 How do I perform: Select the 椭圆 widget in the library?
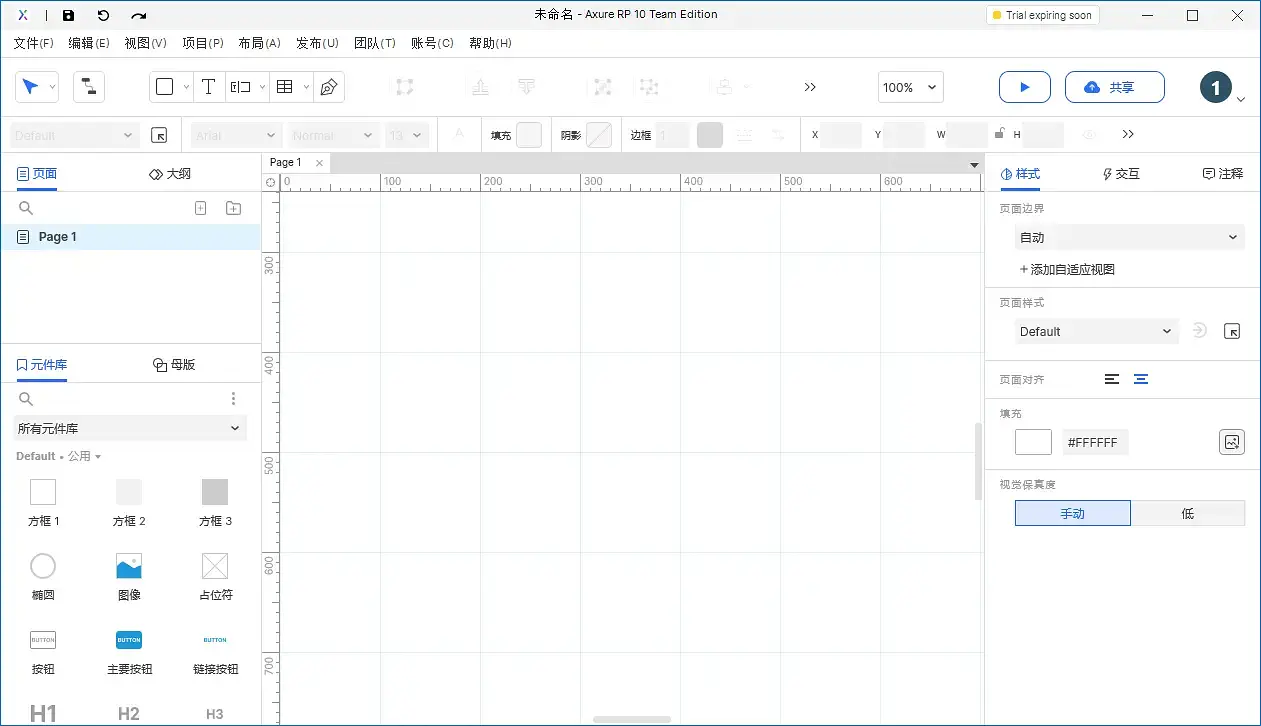pos(42,566)
